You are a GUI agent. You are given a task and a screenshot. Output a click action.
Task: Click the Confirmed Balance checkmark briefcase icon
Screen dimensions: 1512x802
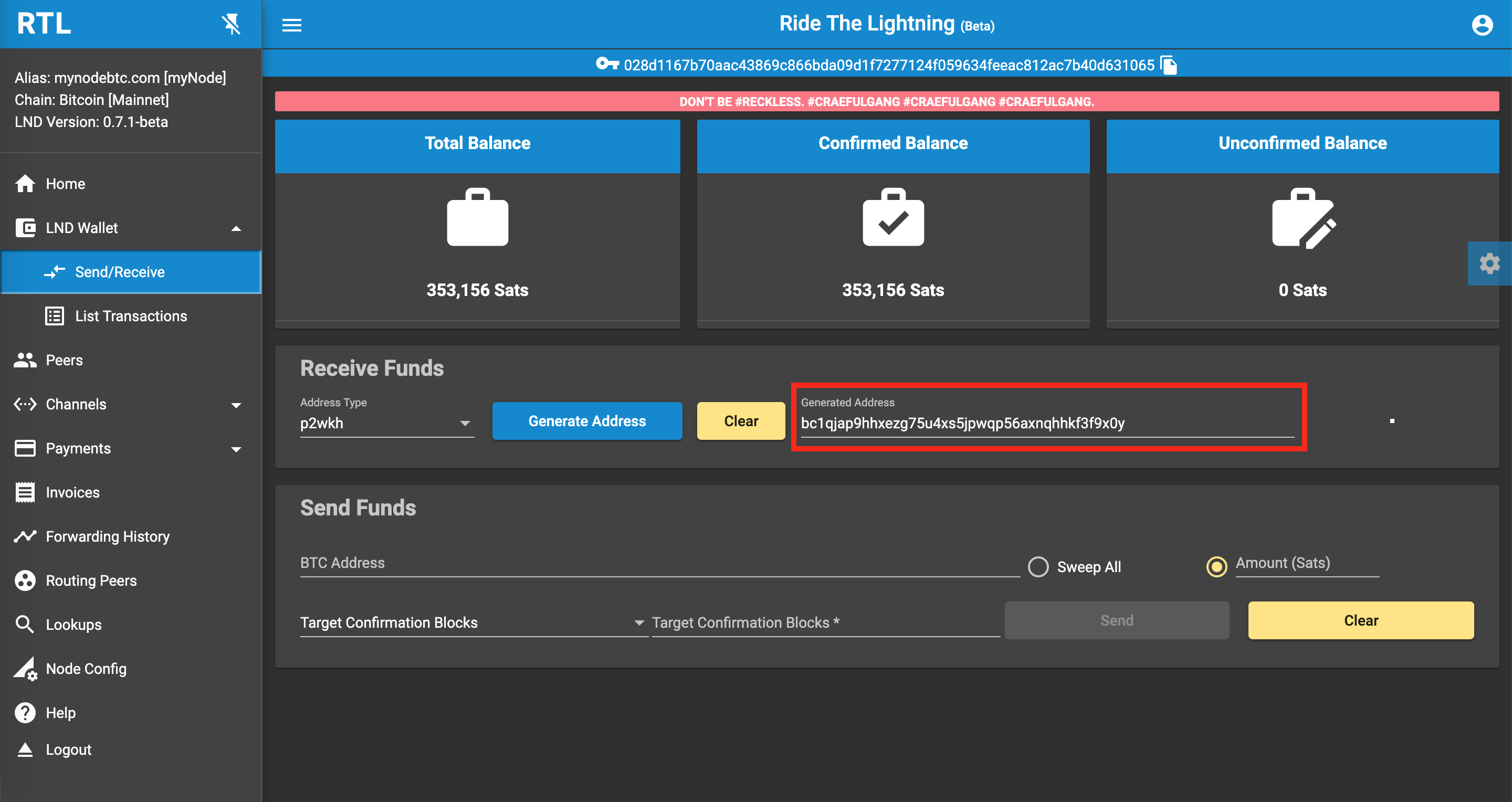pyautogui.click(x=892, y=217)
